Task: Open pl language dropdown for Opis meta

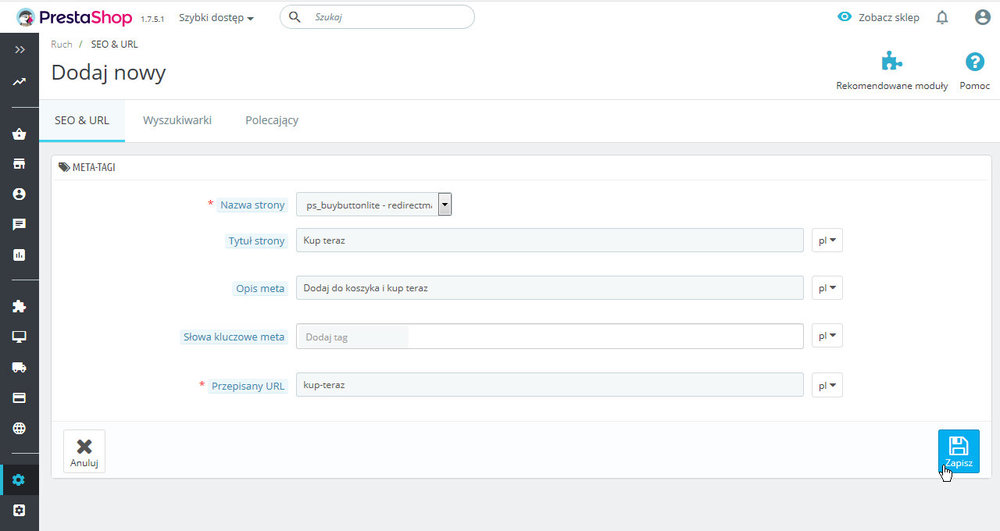Action: (827, 288)
